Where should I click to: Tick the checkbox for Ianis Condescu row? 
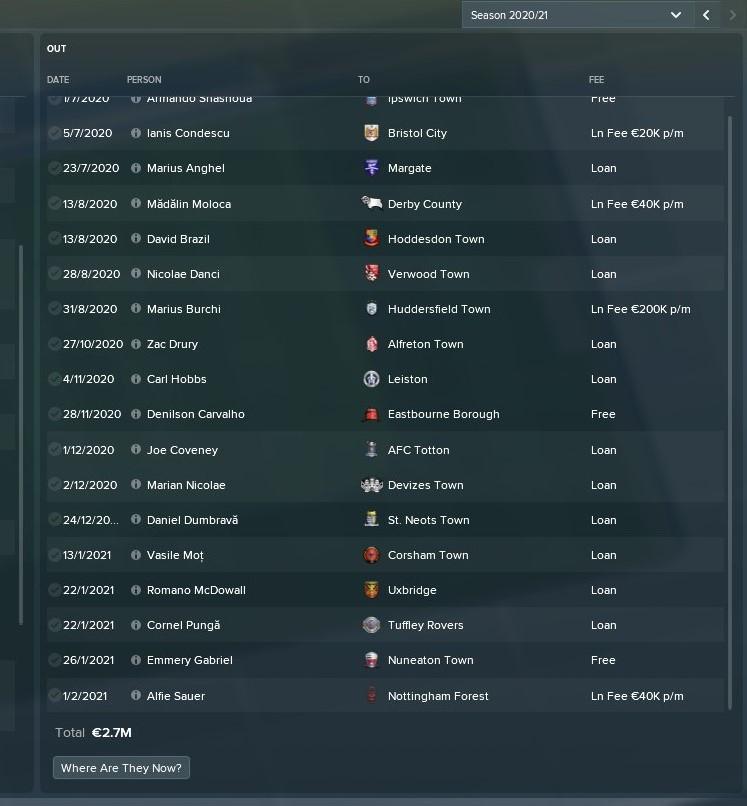pos(54,133)
